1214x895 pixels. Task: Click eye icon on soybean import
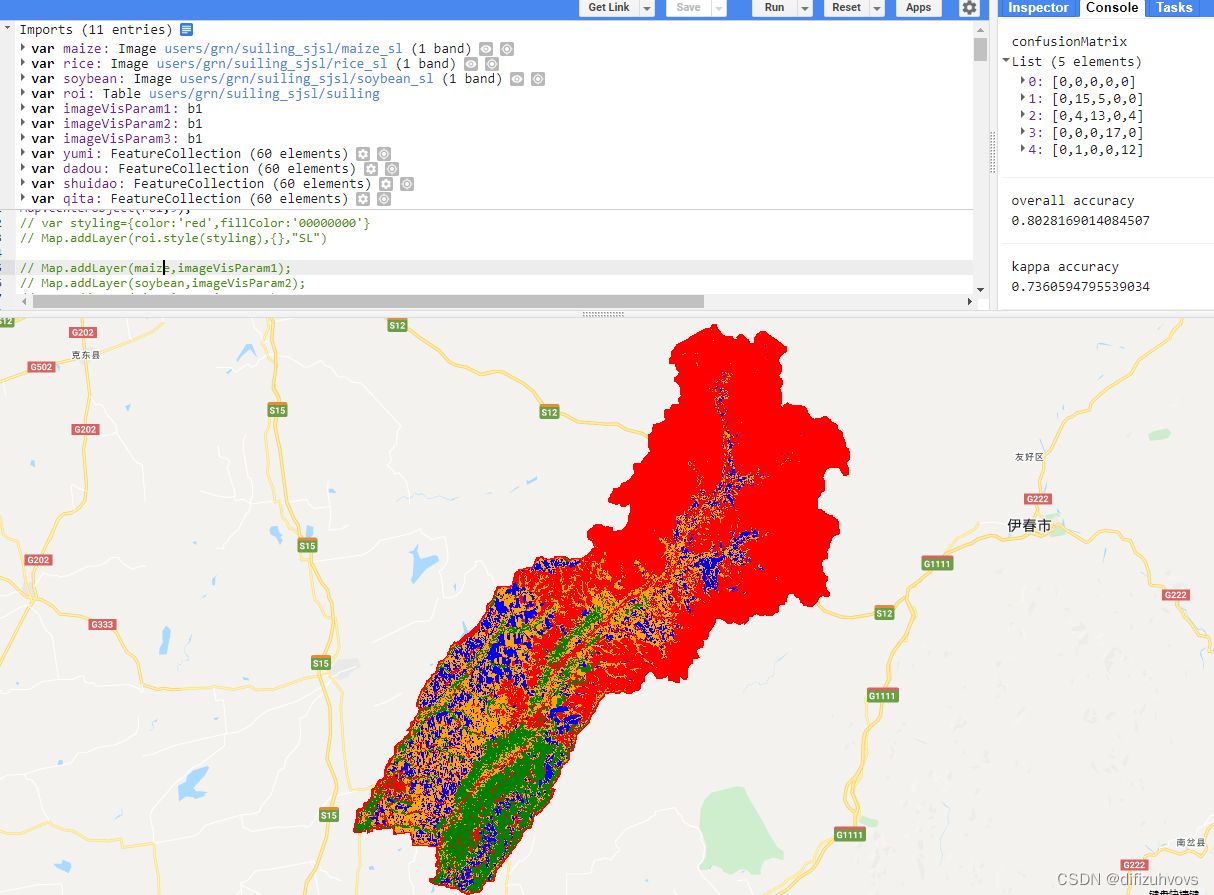click(516, 79)
